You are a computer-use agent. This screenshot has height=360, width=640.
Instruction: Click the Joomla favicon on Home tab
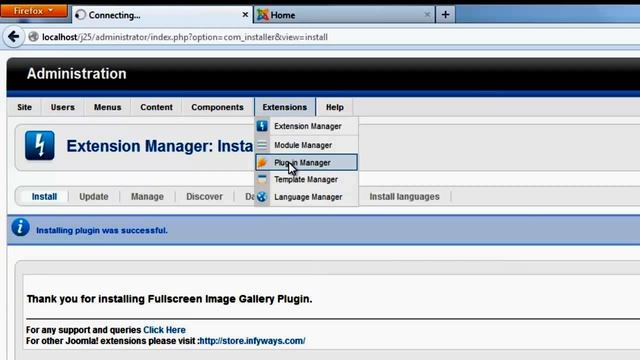[262, 15]
